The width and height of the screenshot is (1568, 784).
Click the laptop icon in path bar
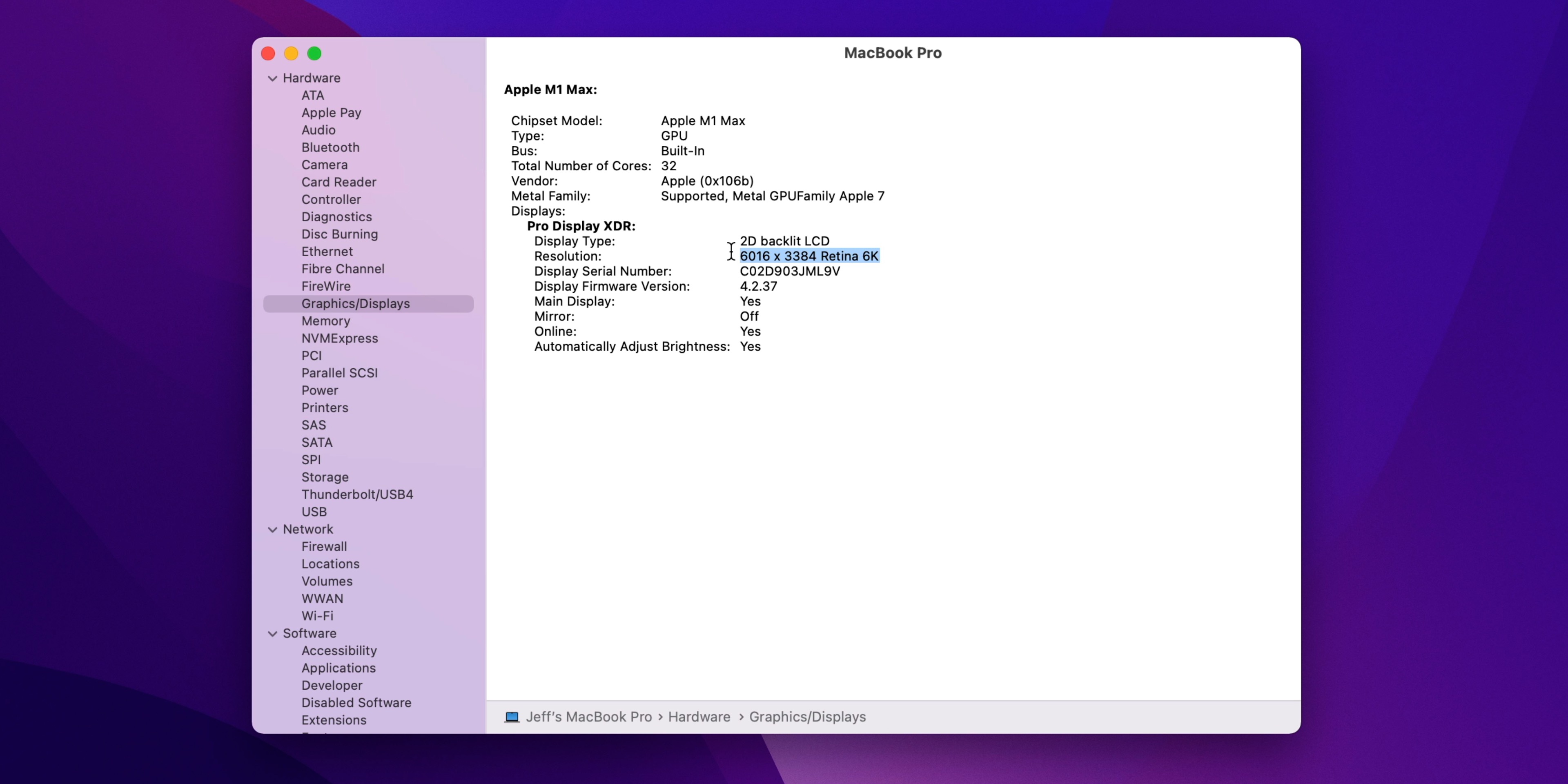[512, 717]
